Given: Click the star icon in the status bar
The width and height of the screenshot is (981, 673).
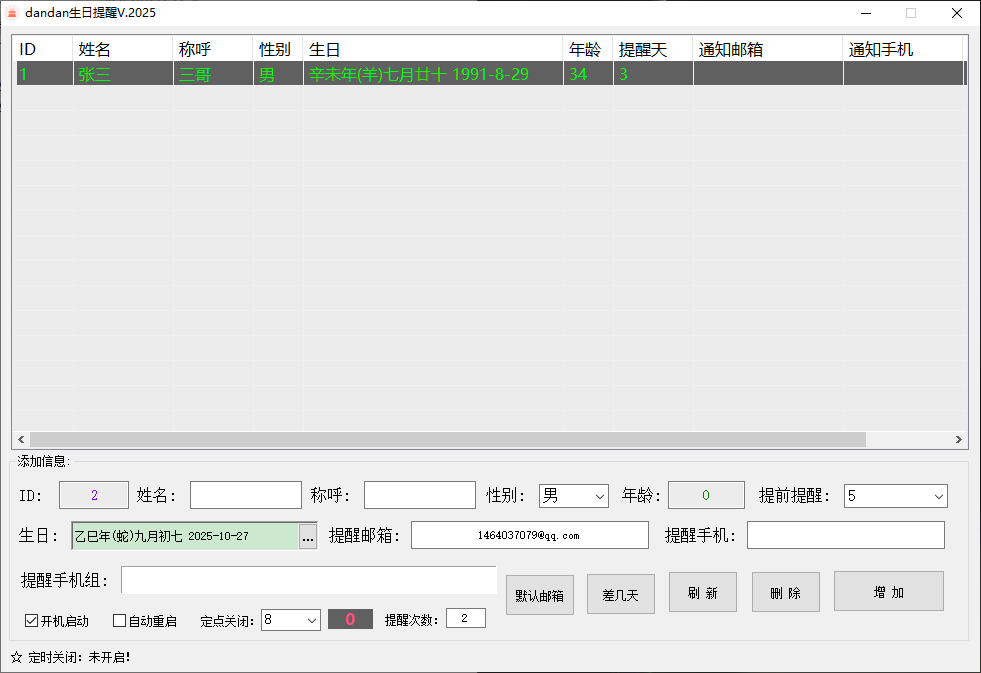Looking at the screenshot, I should click(x=16, y=657).
